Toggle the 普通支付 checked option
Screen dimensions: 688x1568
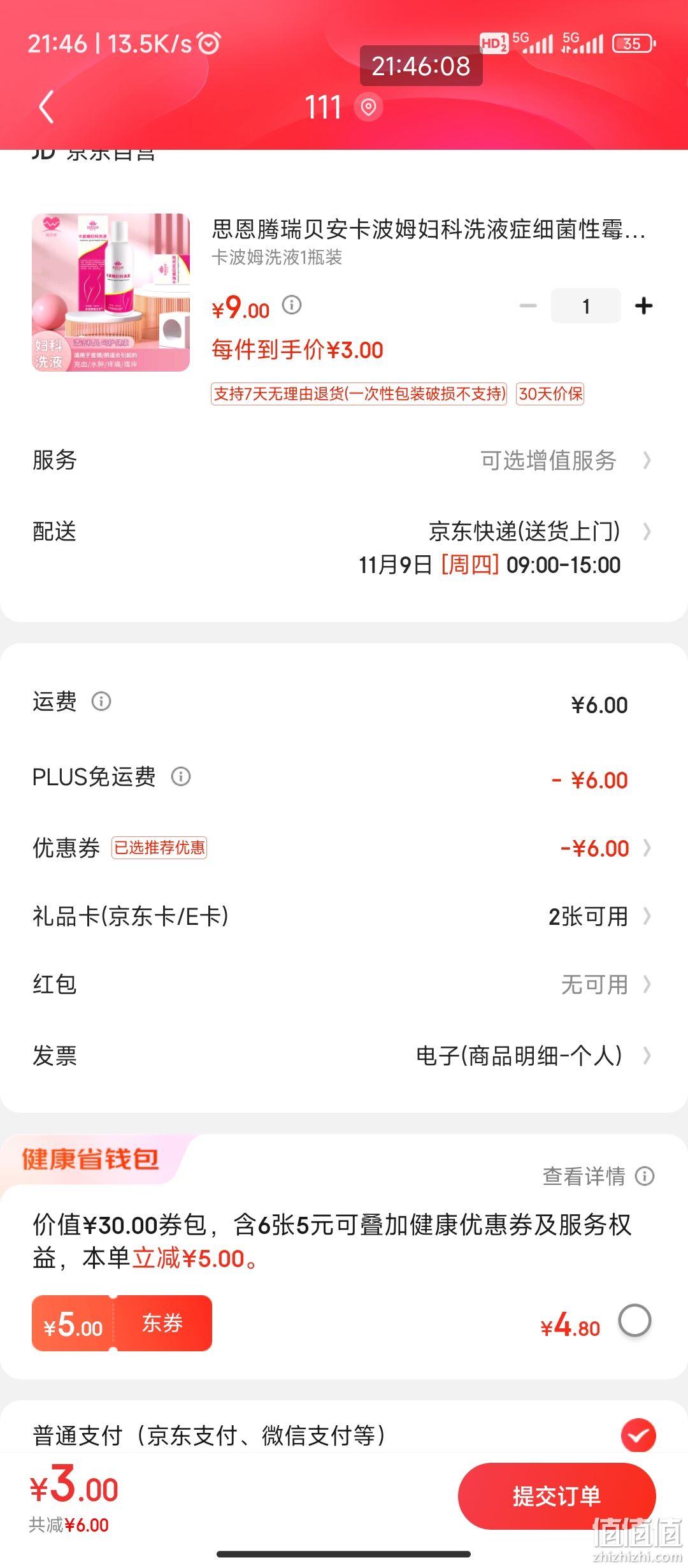[x=638, y=1435]
